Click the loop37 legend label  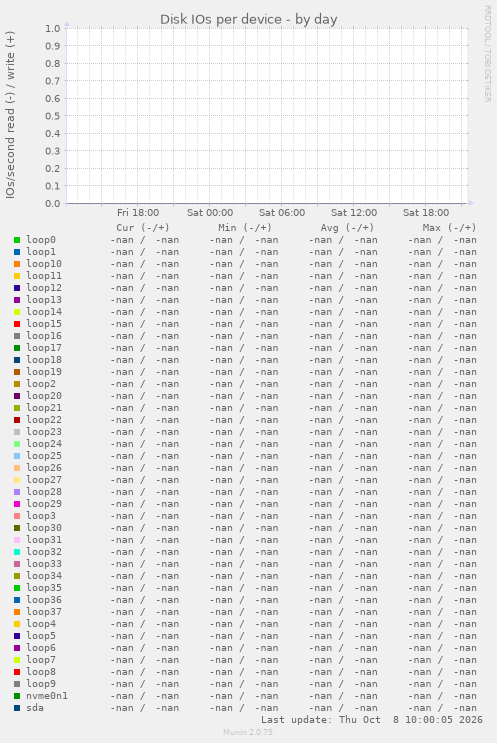[44, 612]
